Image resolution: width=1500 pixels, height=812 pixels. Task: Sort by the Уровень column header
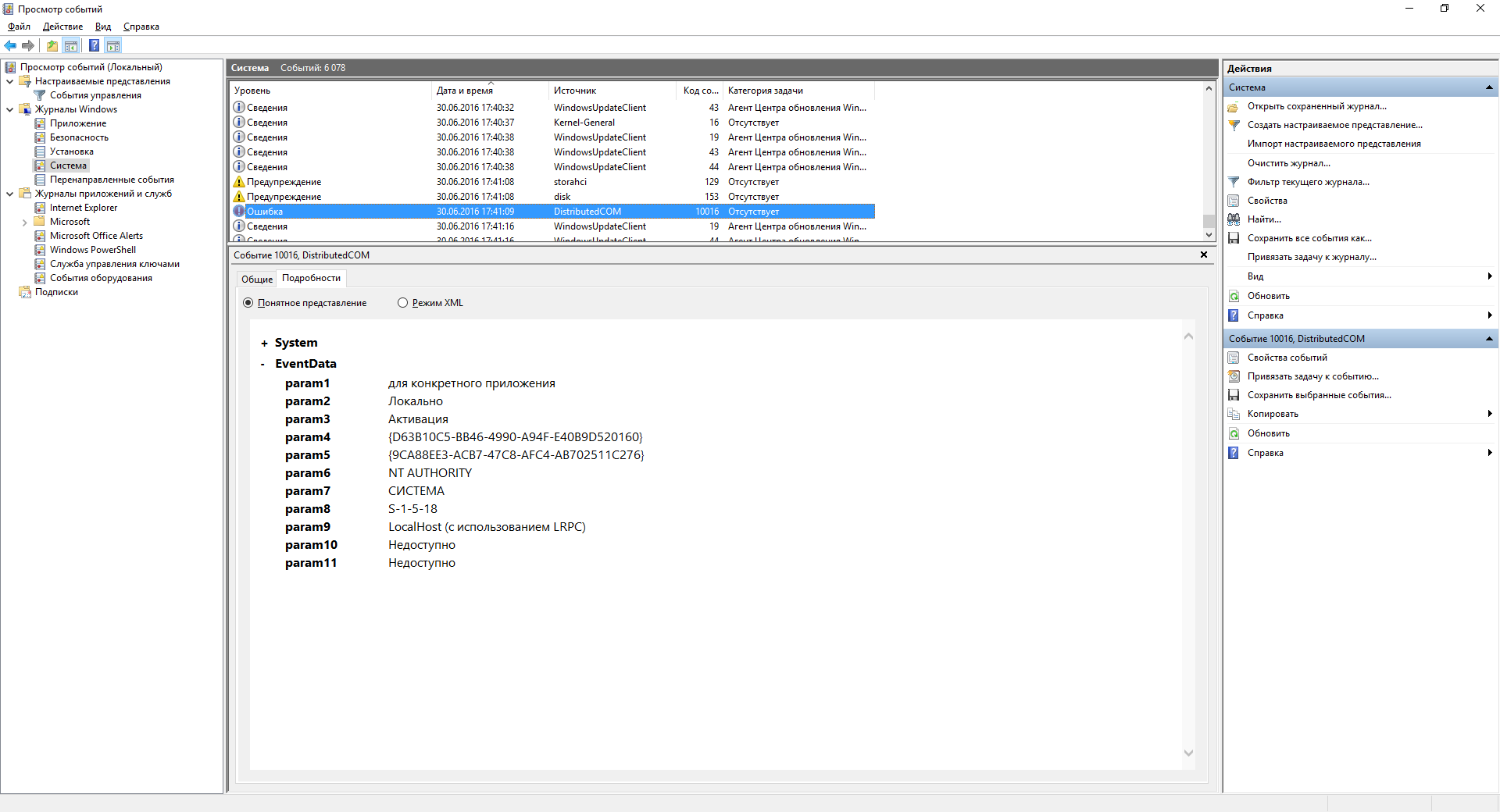(x=330, y=91)
